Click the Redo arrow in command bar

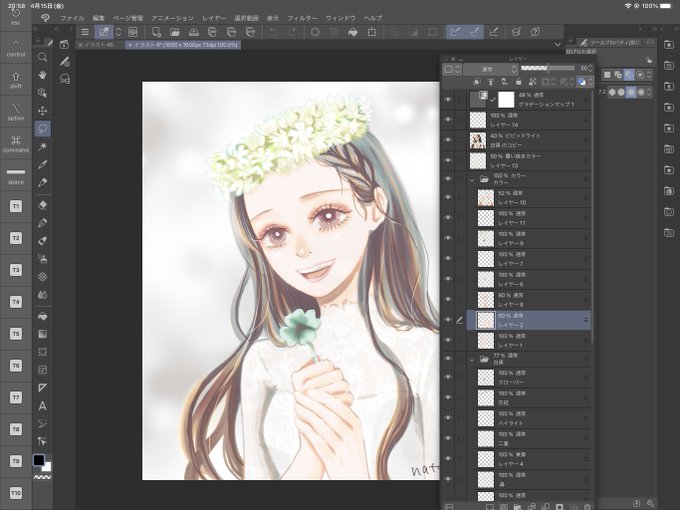pos(292,32)
